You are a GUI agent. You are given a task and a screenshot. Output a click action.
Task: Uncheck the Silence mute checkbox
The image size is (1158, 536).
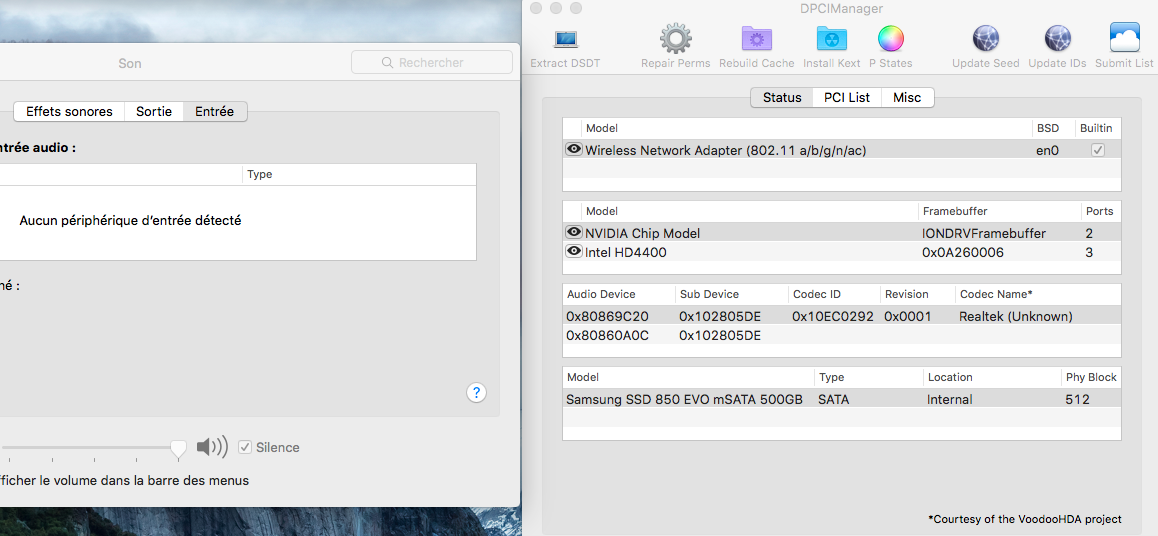(x=245, y=447)
